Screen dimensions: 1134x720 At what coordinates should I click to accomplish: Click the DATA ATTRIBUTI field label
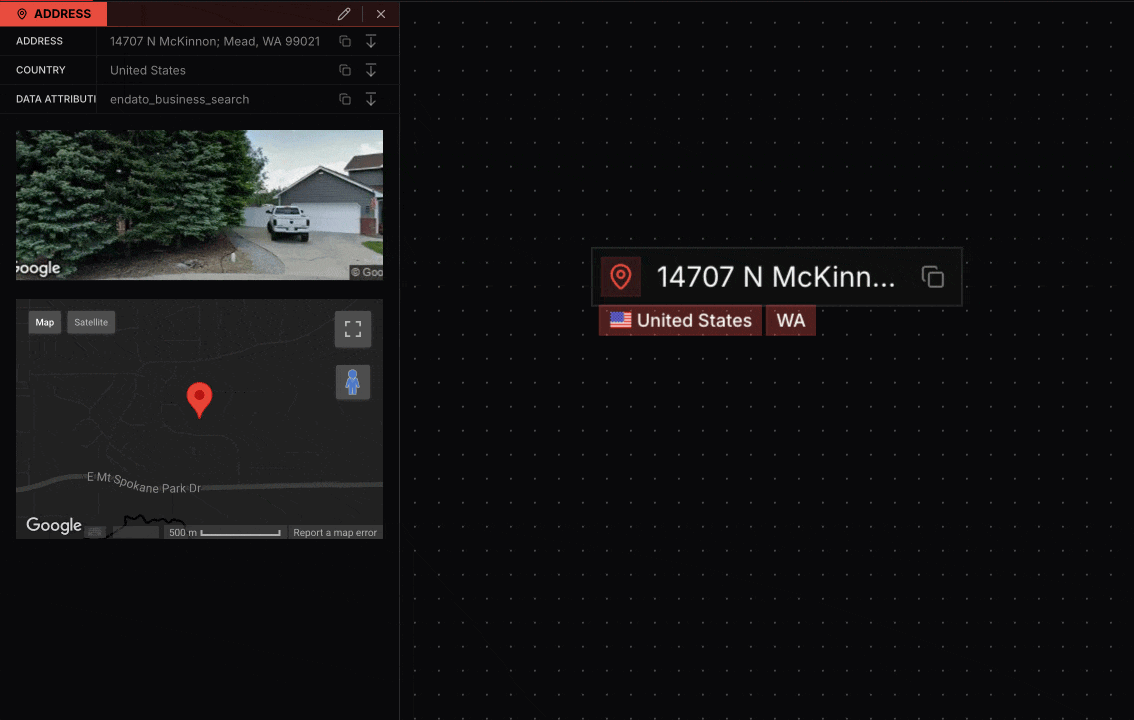pos(56,99)
